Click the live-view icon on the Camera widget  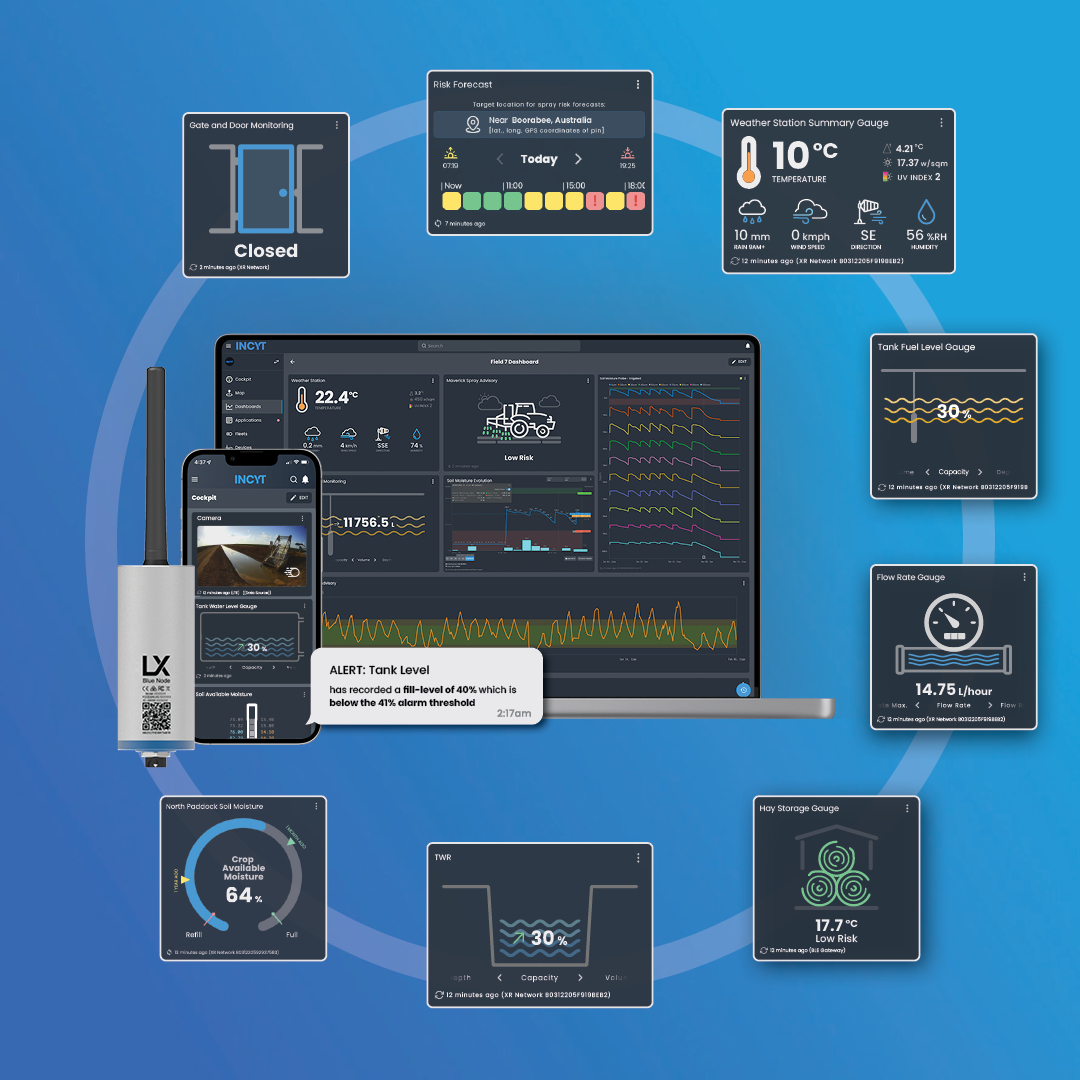pos(292,573)
